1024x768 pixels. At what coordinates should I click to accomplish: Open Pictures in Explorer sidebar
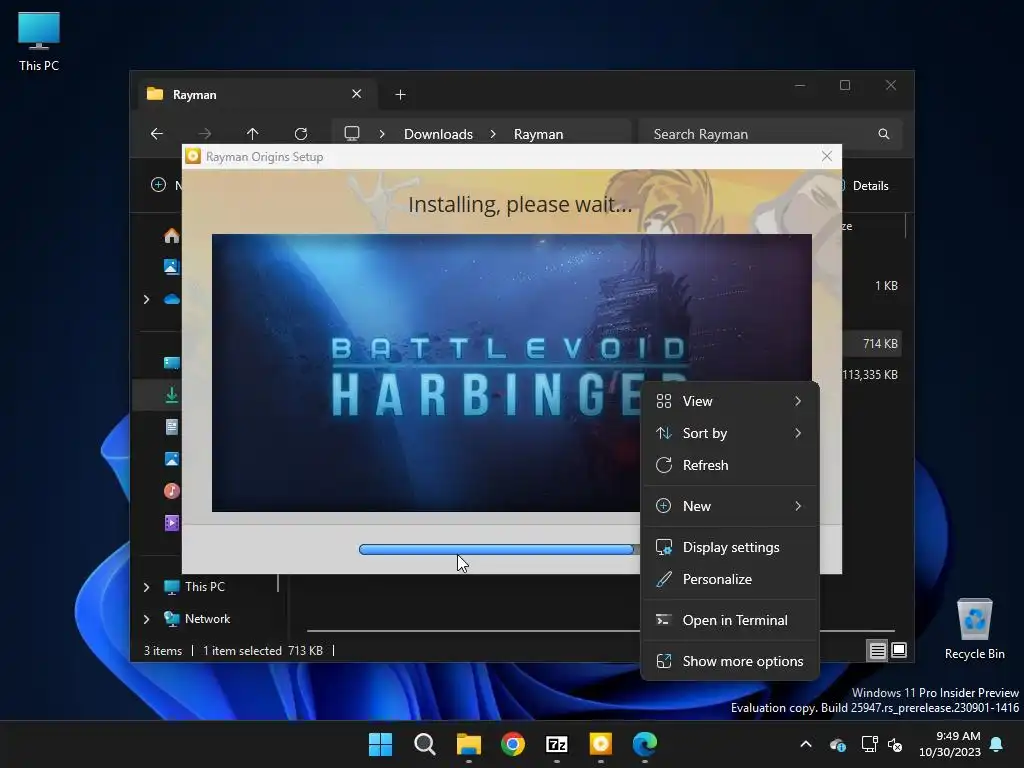click(x=172, y=459)
